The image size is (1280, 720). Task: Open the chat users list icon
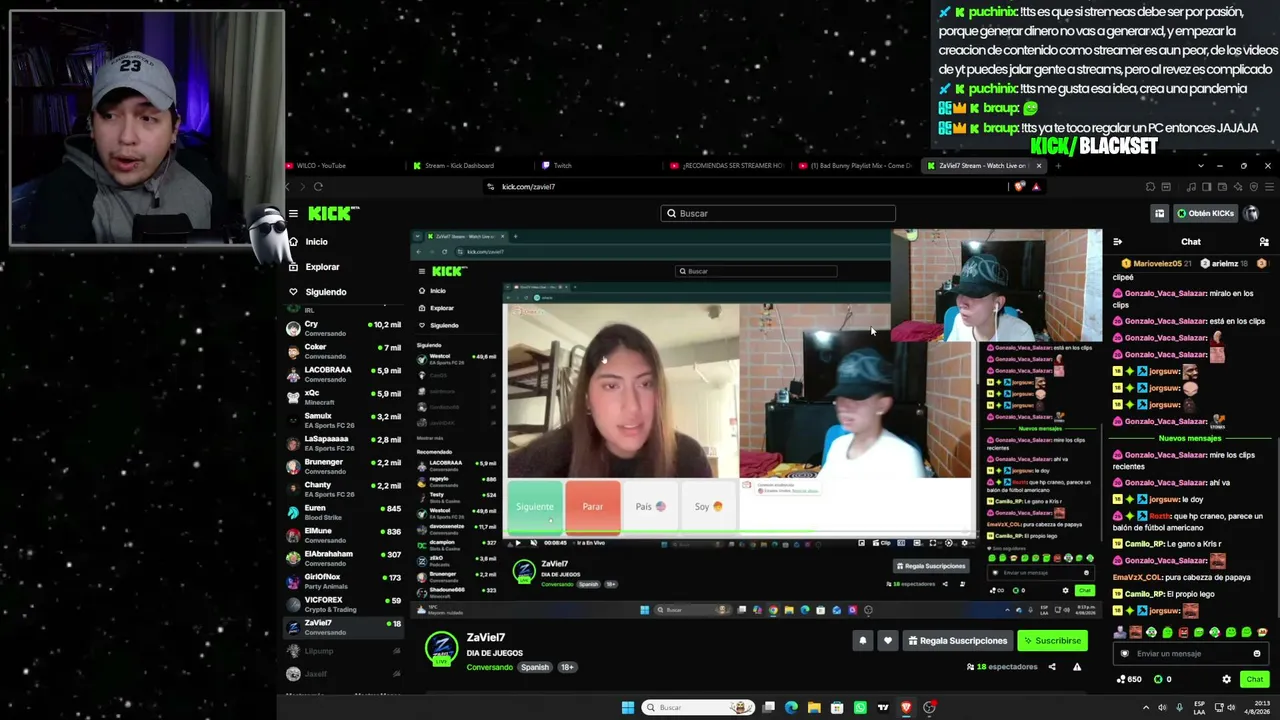[x=1264, y=241]
